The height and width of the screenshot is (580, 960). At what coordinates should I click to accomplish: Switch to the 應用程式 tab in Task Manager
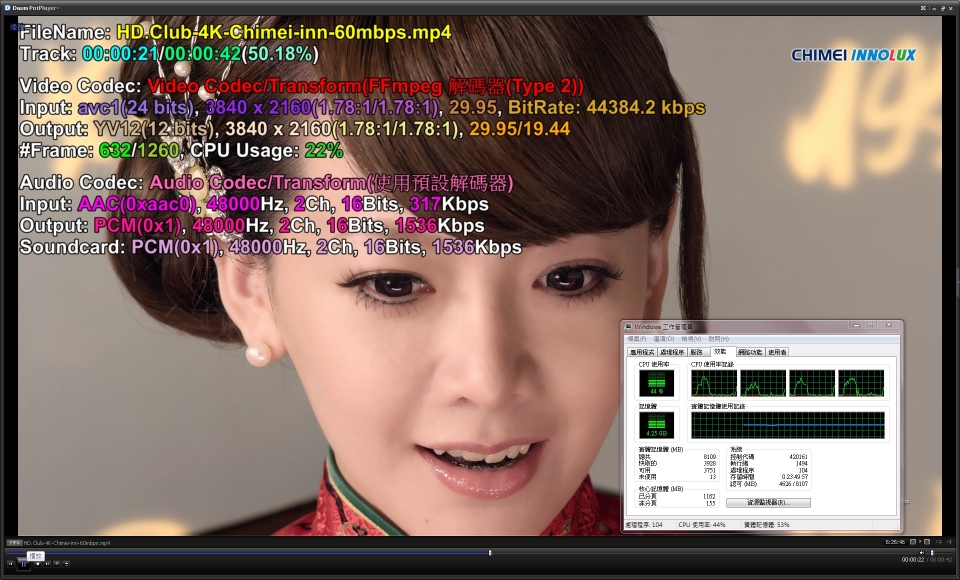(639, 352)
